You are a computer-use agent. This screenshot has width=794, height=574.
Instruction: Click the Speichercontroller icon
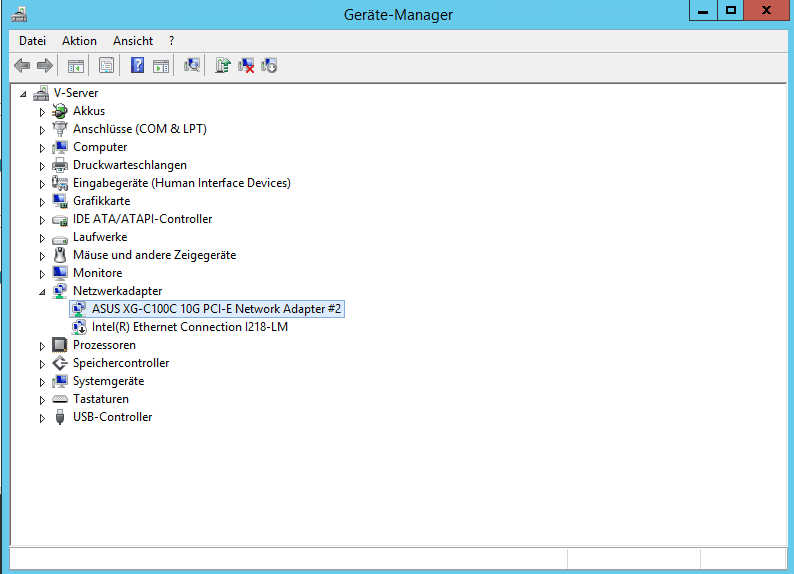pyautogui.click(x=60, y=363)
